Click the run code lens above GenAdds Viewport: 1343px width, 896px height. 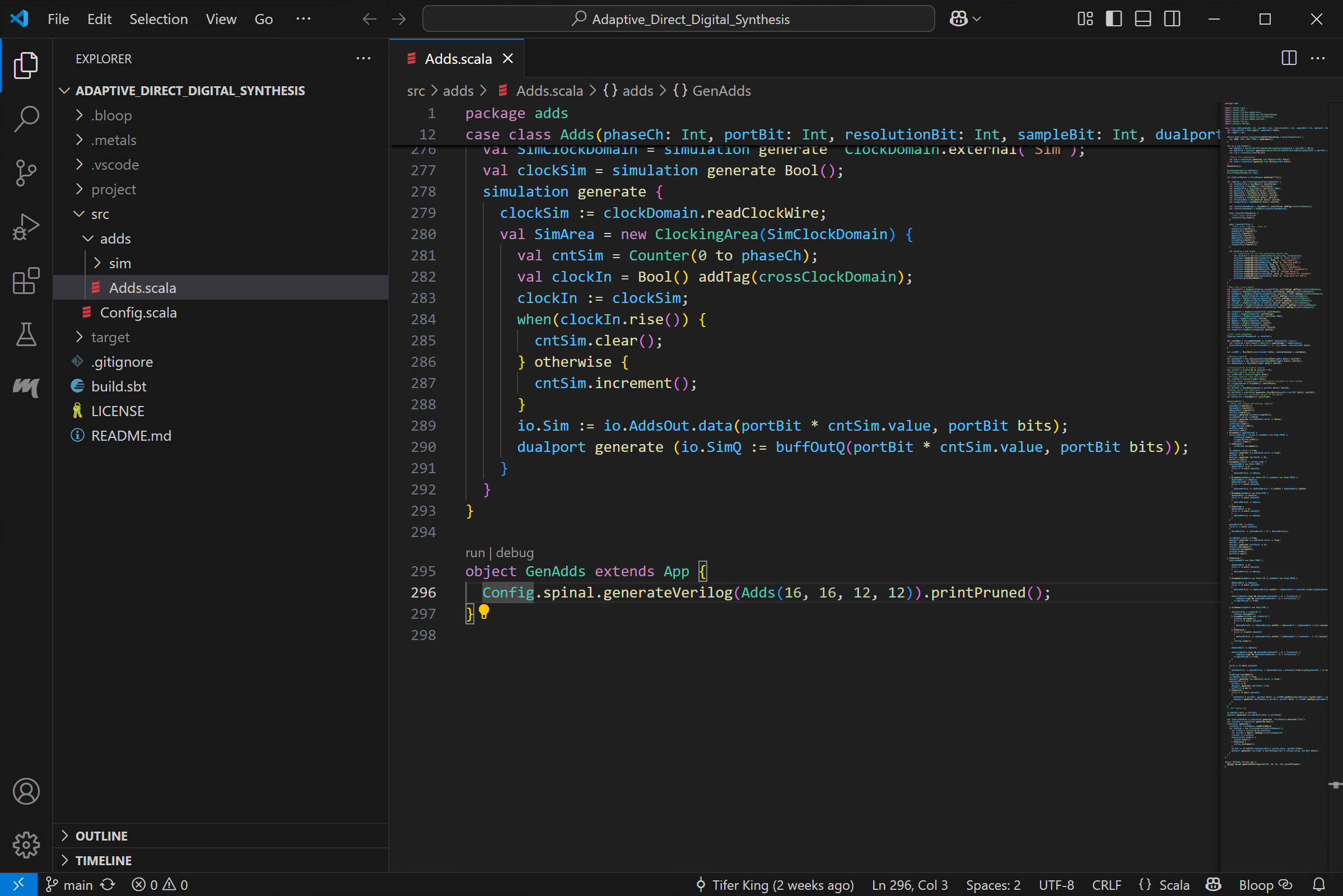475,553
